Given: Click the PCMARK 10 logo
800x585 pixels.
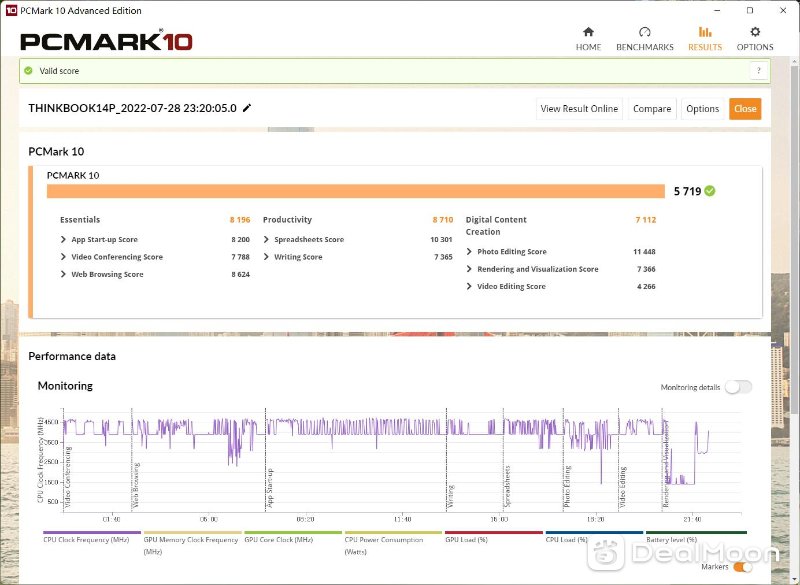Looking at the screenshot, I should tap(106, 41).
